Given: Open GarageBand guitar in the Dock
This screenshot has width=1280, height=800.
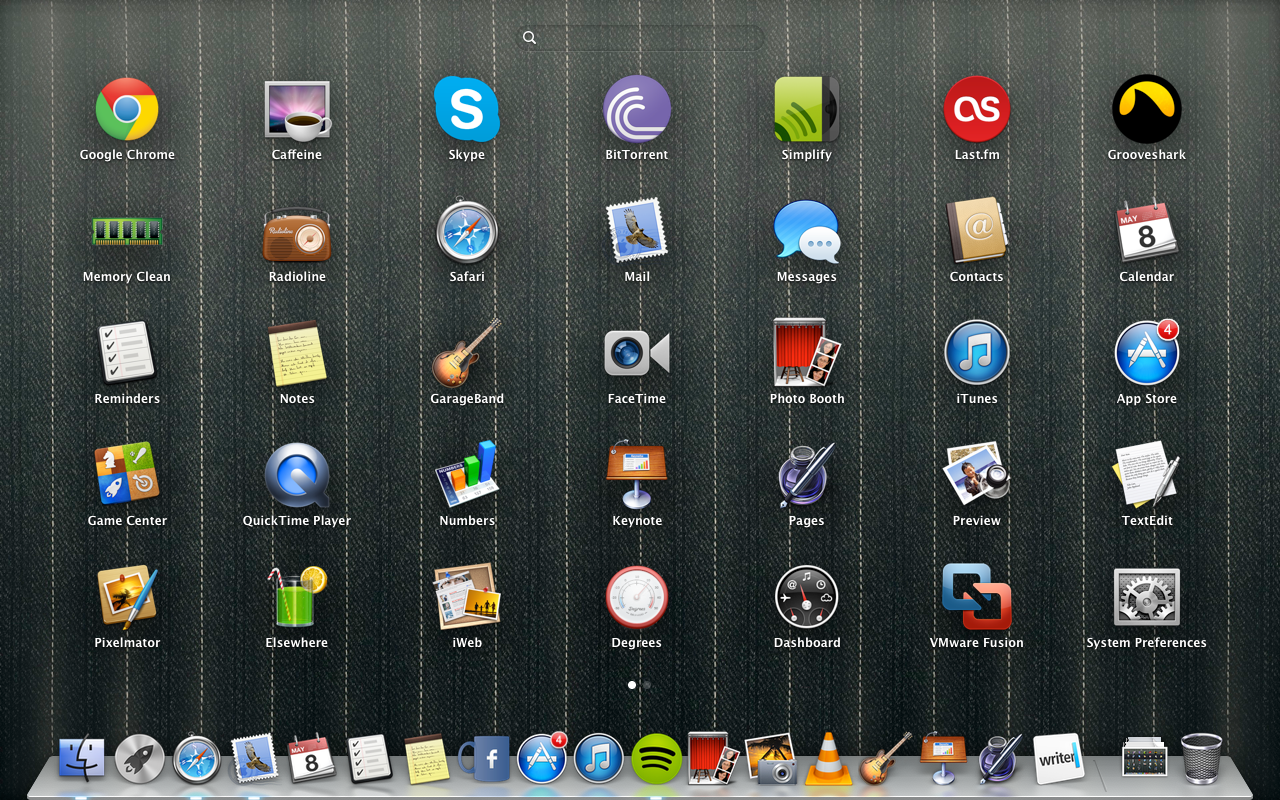Looking at the screenshot, I should point(886,759).
